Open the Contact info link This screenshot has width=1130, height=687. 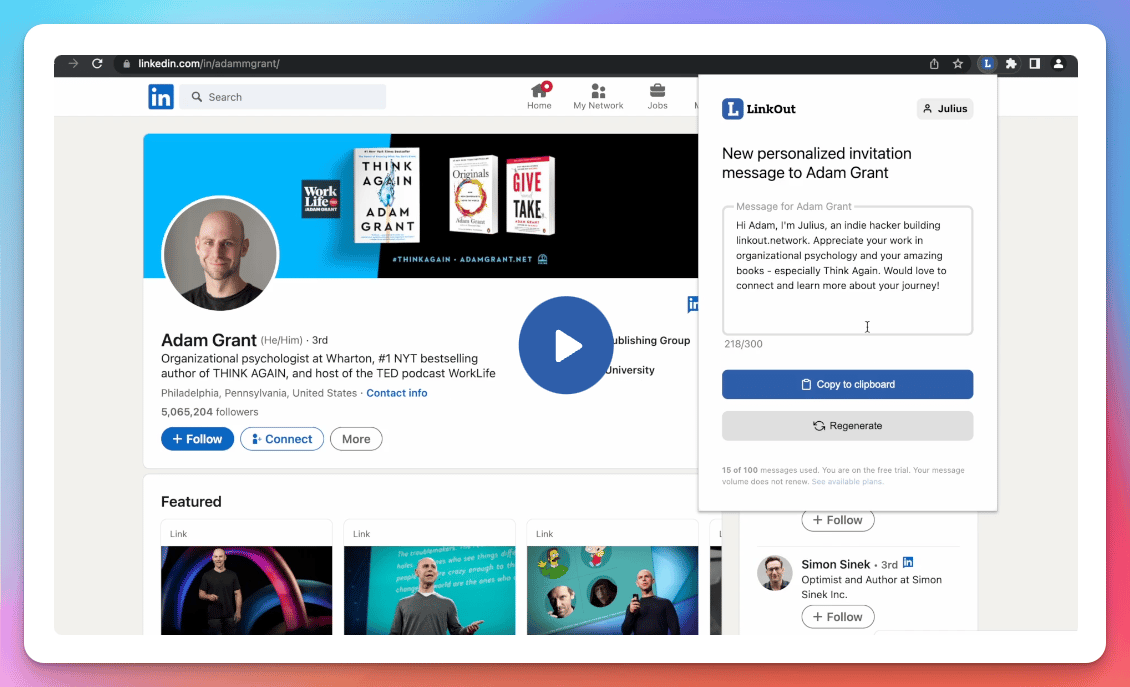click(396, 393)
